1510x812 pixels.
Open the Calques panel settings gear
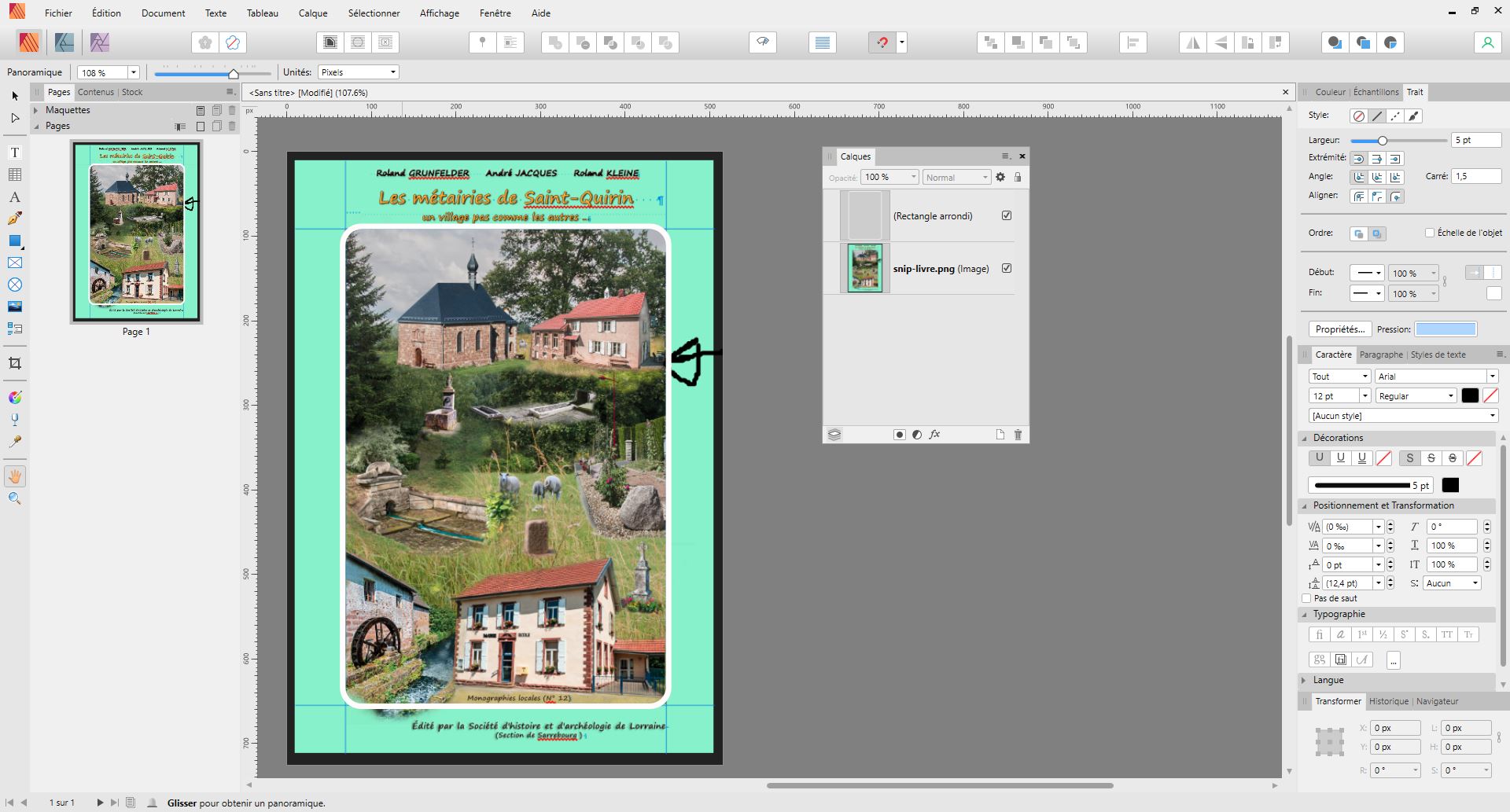1000,178
